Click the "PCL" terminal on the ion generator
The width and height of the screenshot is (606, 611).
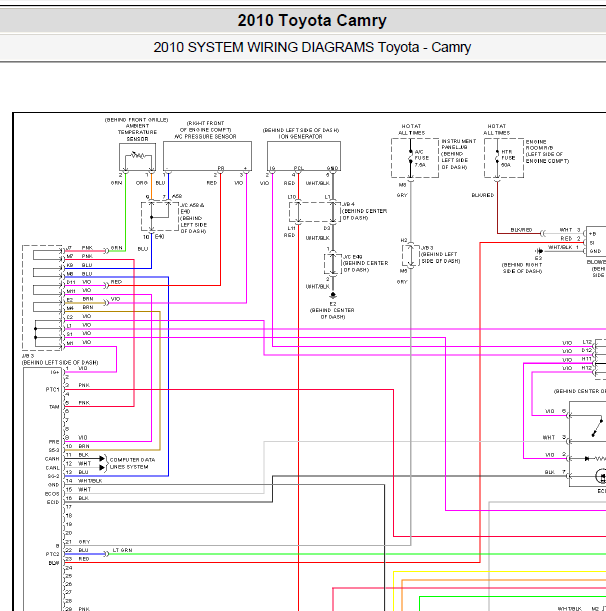(299, 168)
